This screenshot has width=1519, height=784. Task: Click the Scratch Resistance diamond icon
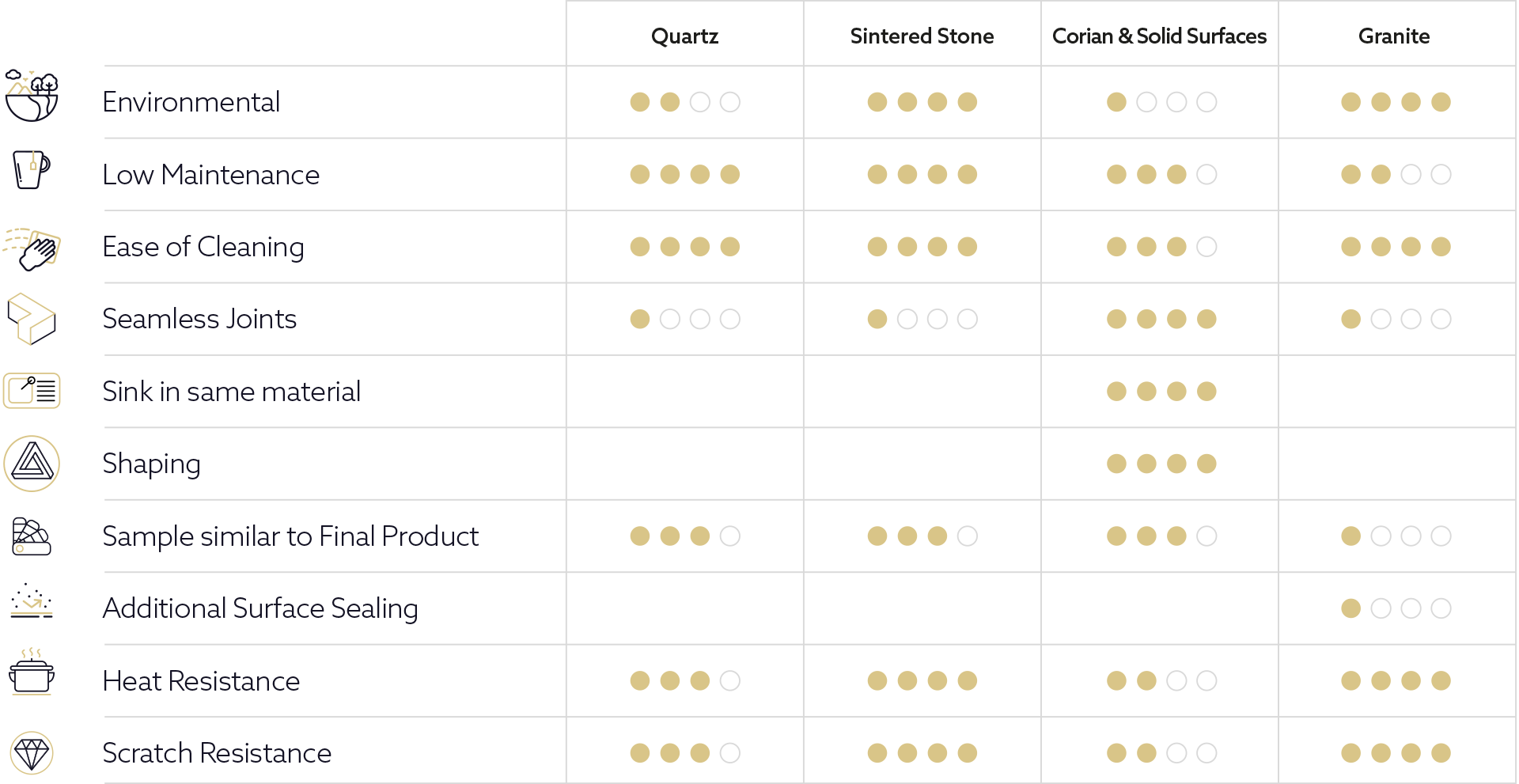[32, 753]
